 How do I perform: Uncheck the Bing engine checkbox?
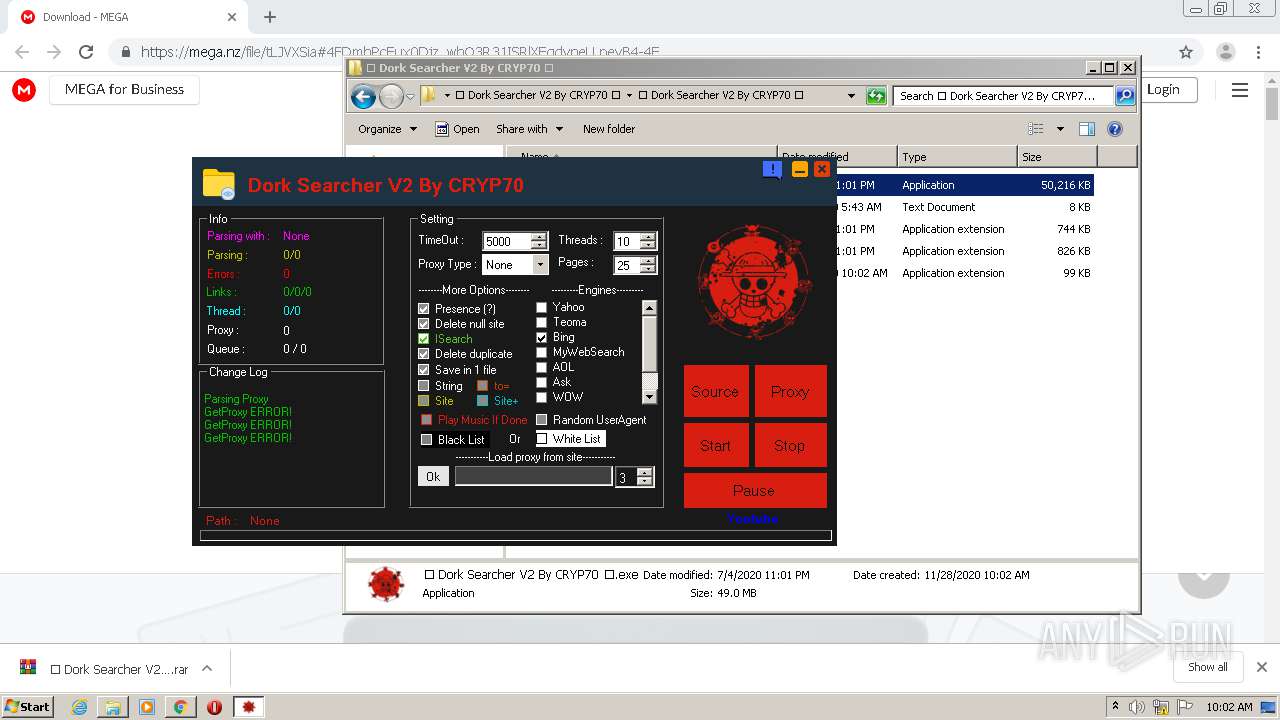click(542, 337)
